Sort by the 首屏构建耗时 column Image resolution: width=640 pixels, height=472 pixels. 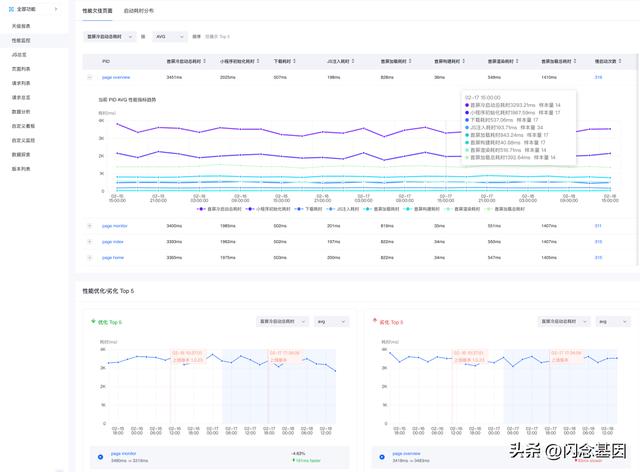(464, 61)
